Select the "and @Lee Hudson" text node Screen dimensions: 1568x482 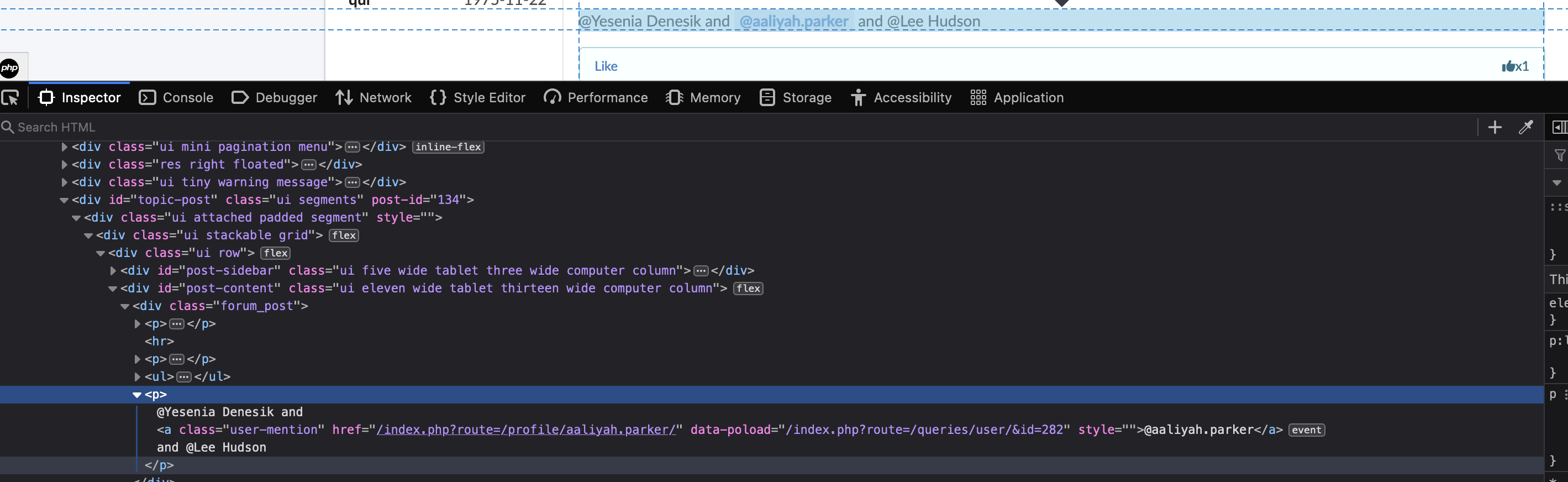click(211, 448)
